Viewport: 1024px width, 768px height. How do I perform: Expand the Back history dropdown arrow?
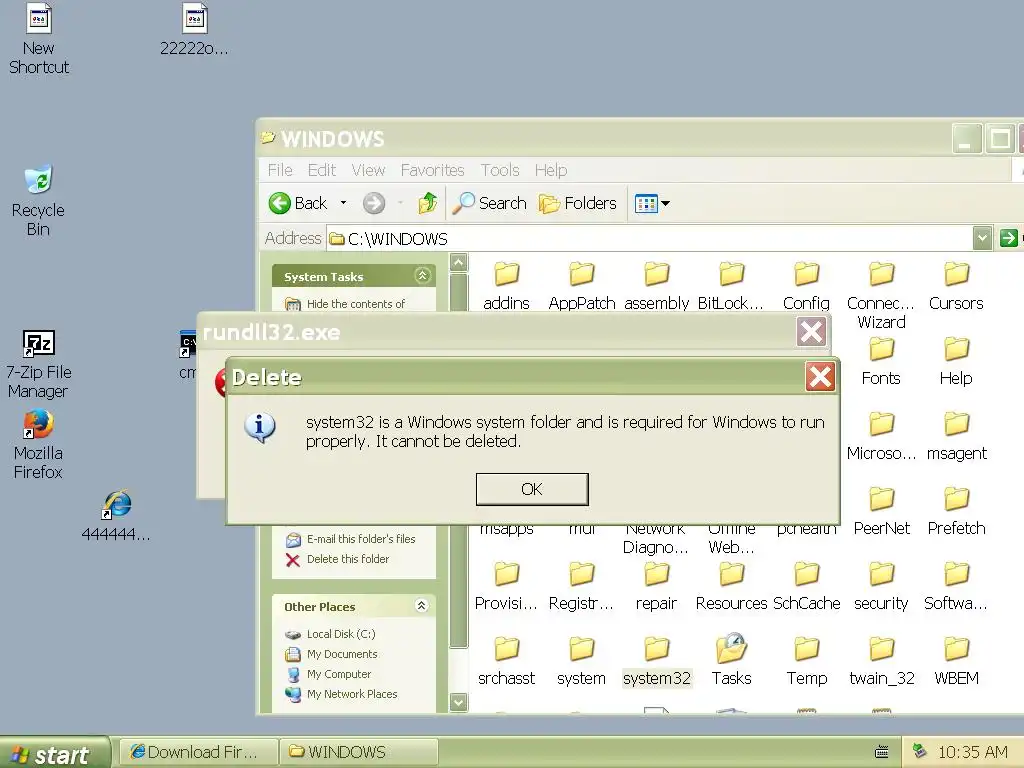click(343, 203)
